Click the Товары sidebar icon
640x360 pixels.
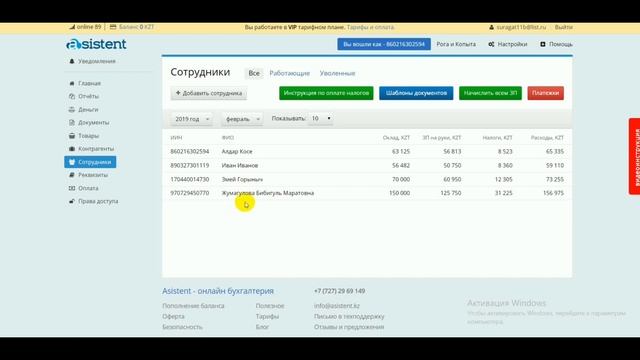72,136
